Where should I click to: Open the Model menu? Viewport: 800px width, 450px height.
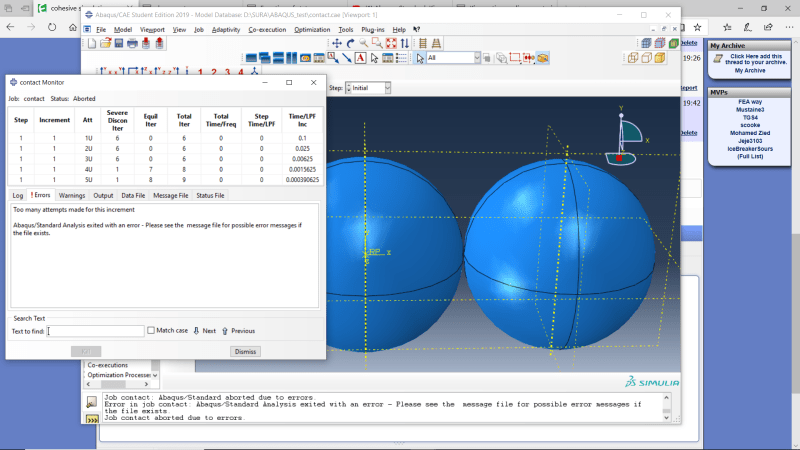click(x=122, y=30)
